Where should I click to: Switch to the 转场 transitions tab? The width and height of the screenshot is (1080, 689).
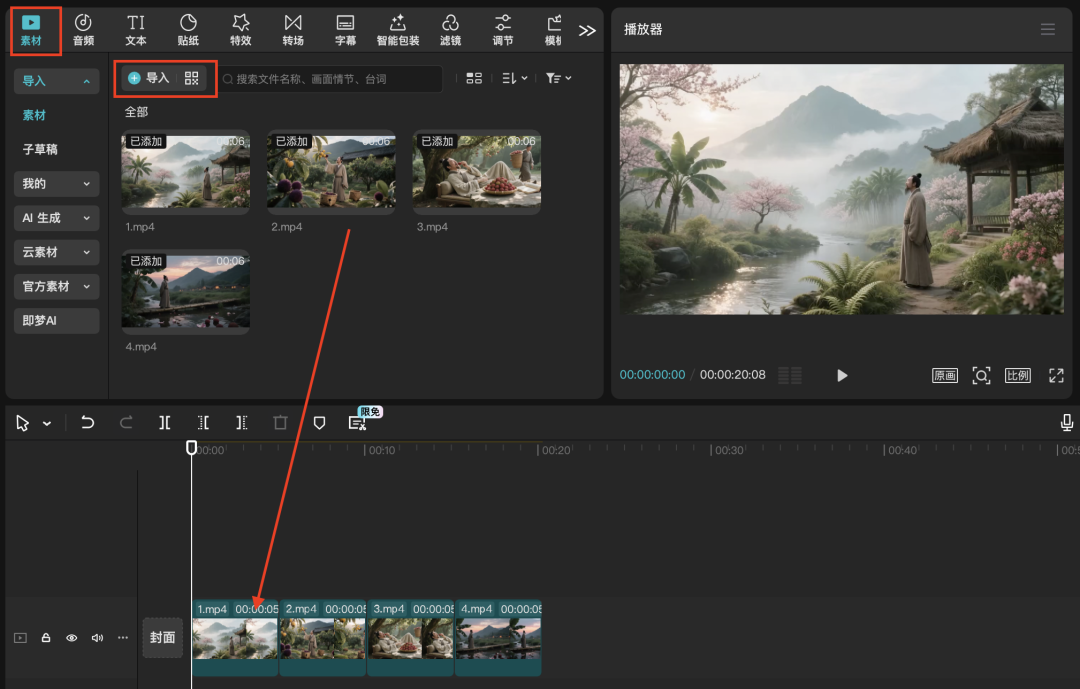(x=292, y=29)
